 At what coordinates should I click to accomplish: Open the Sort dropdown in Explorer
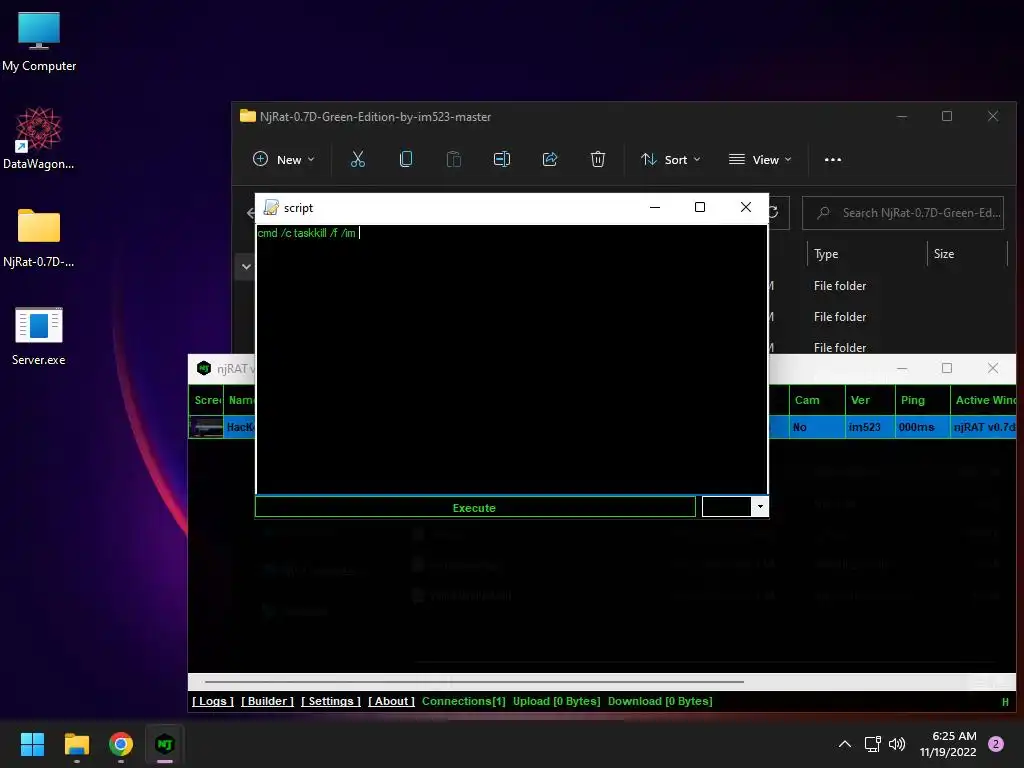click(671, 159)
